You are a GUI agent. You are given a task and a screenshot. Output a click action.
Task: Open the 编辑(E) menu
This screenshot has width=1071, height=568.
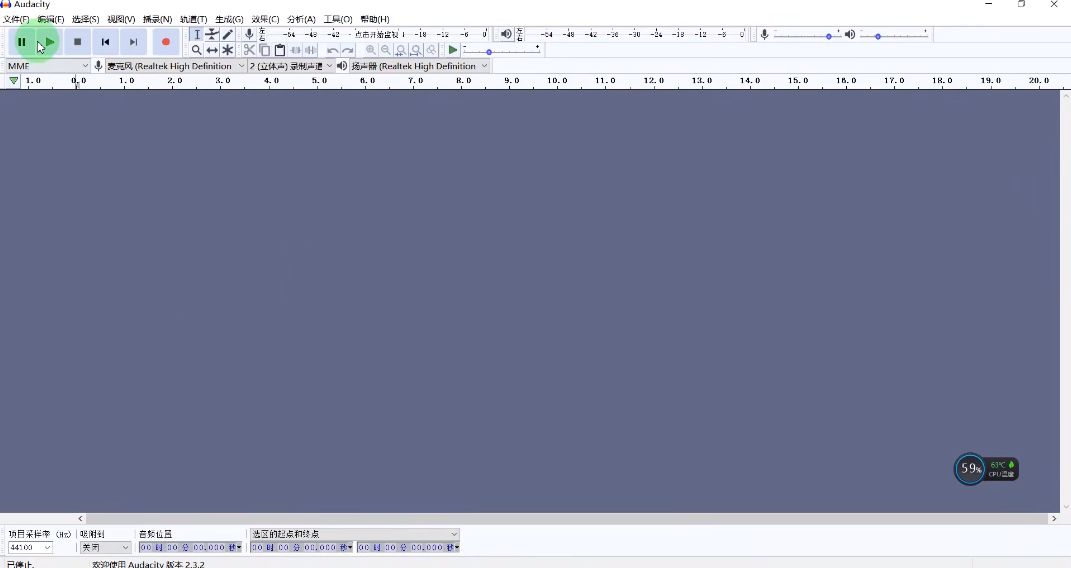51,19
